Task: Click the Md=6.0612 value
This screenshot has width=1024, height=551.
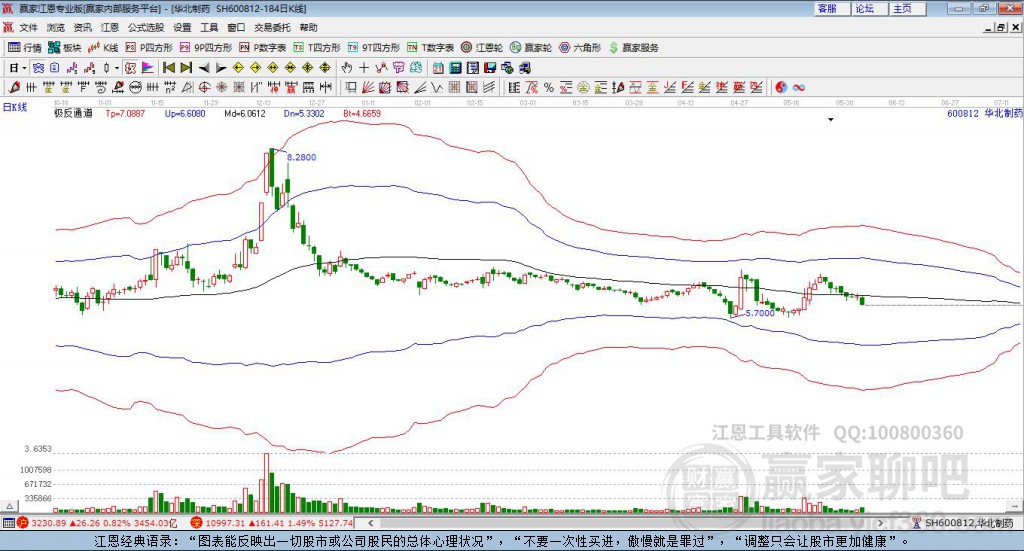Action: pyautogui.click(x=245, y=114)
